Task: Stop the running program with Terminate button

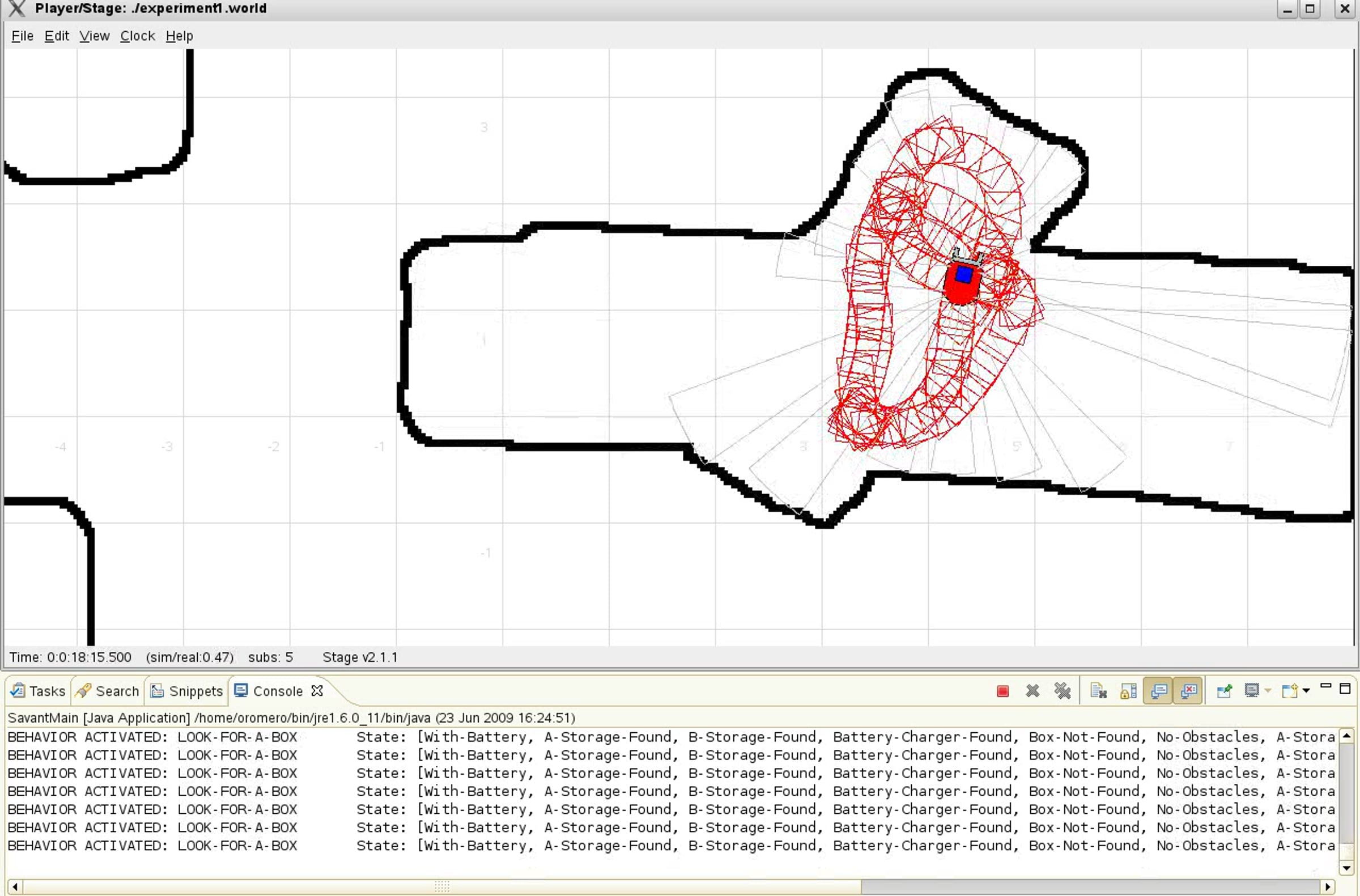Action: (1002, 691)
